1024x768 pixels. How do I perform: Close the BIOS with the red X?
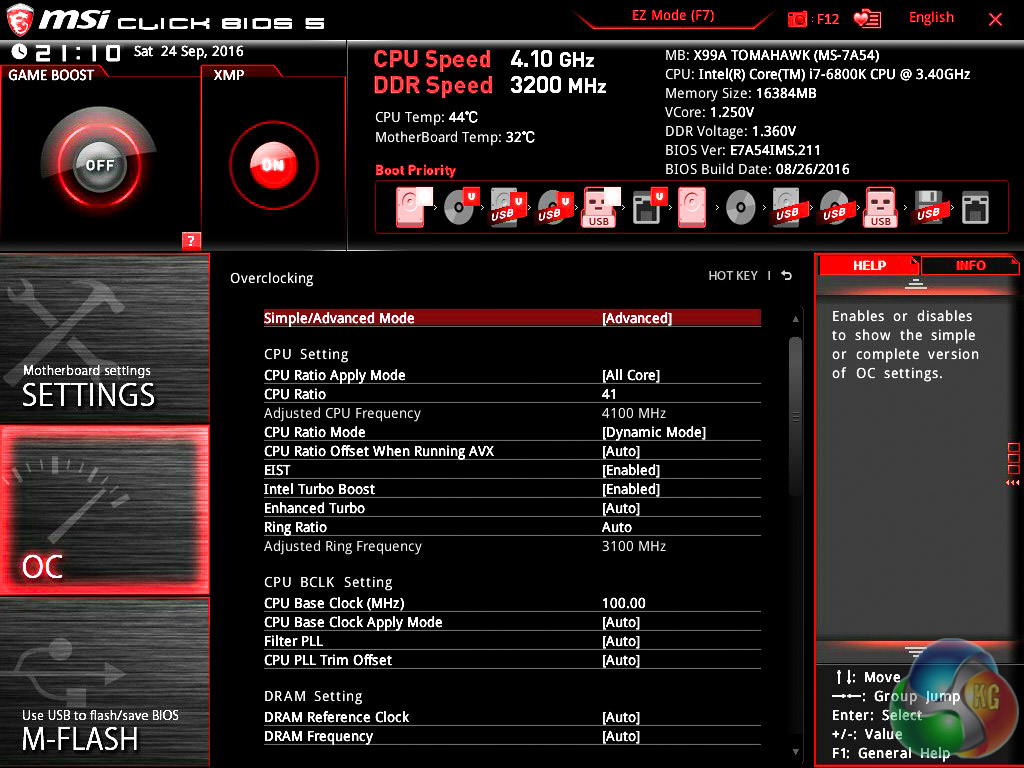coord(995,19)
